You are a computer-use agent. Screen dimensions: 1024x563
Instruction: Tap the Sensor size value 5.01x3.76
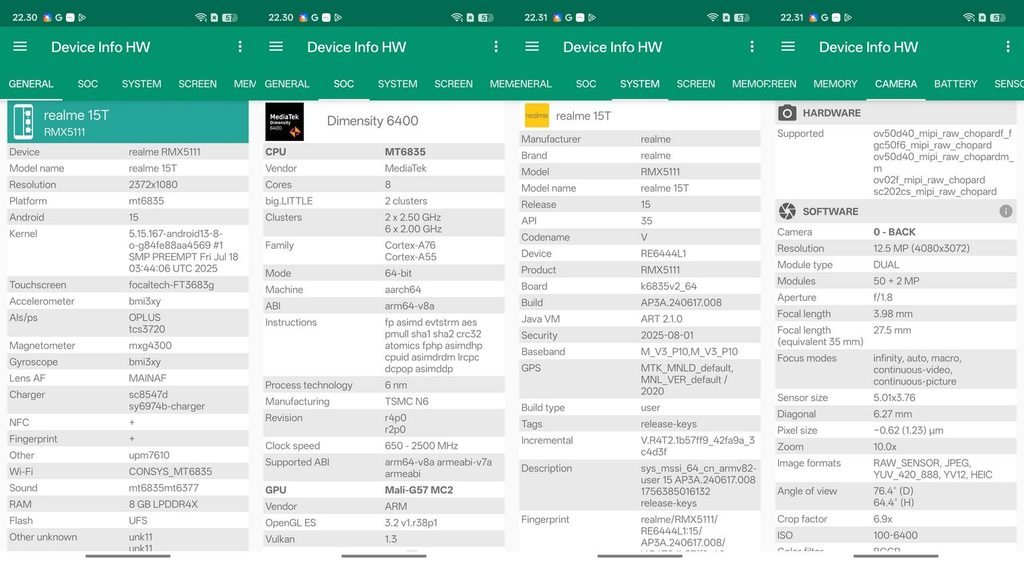pyautogui.click(x=894, y=397)
